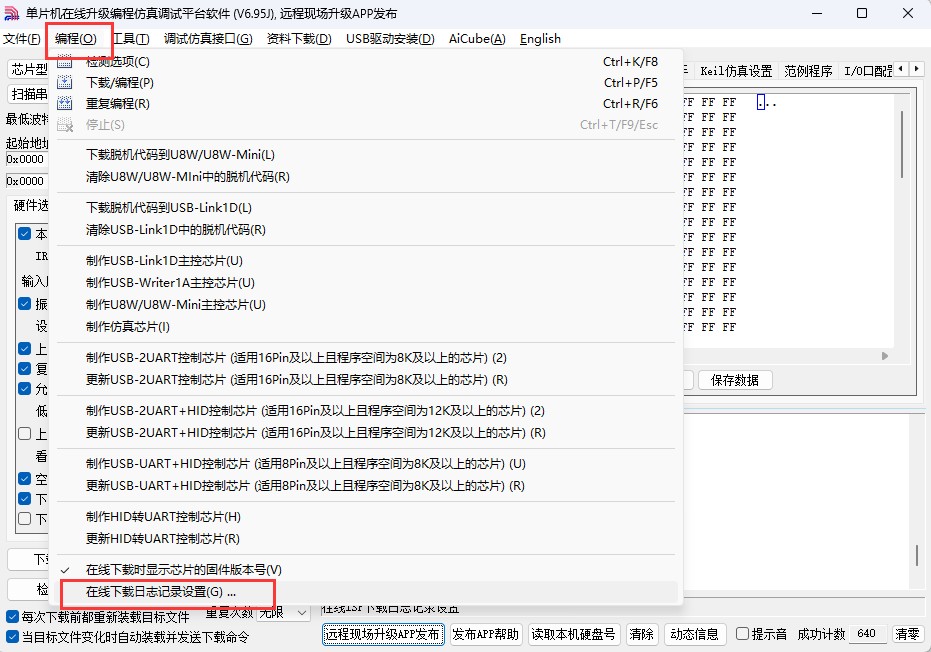
Task: Click the 保存数据 button
Action: pos(735,380)
